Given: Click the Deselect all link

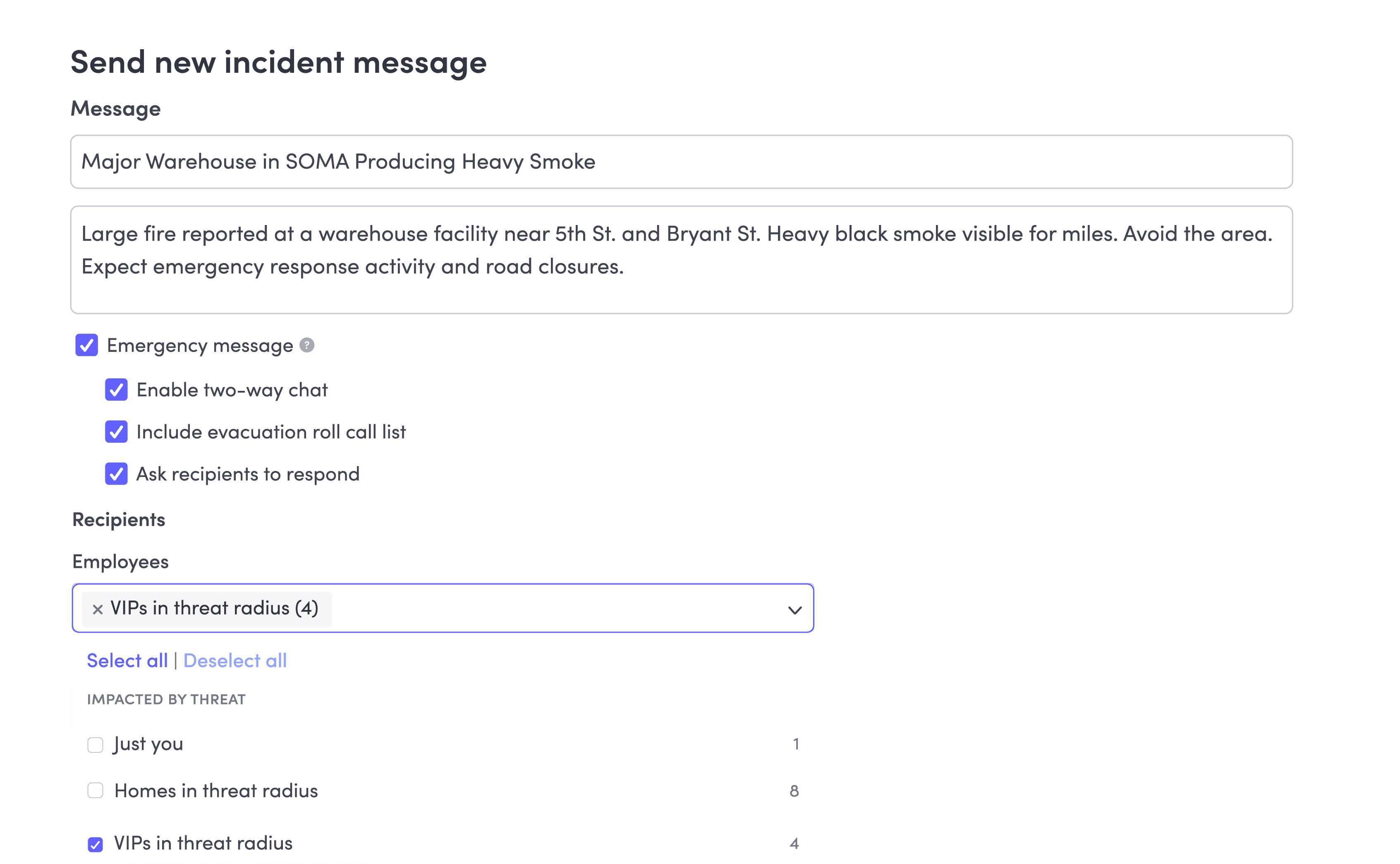Looking at the screenshot, I should pyautogui.click(x=235, y=661).
